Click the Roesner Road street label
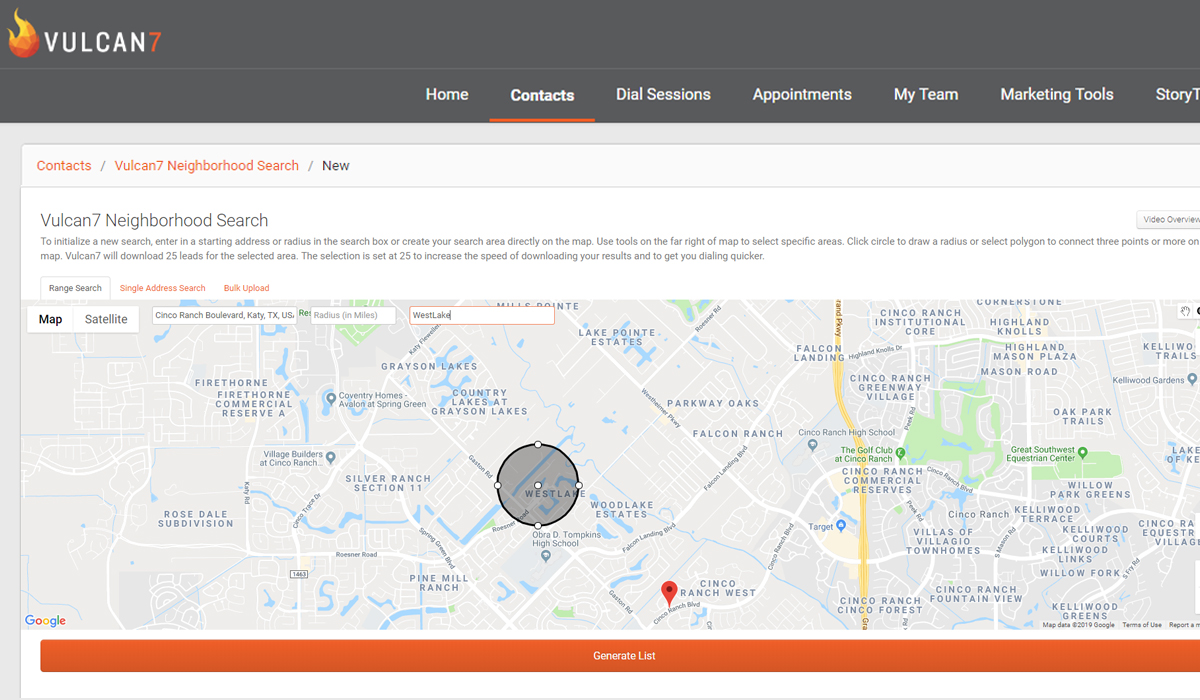This screenshot has width=1200, height=700. coord(356,554)
